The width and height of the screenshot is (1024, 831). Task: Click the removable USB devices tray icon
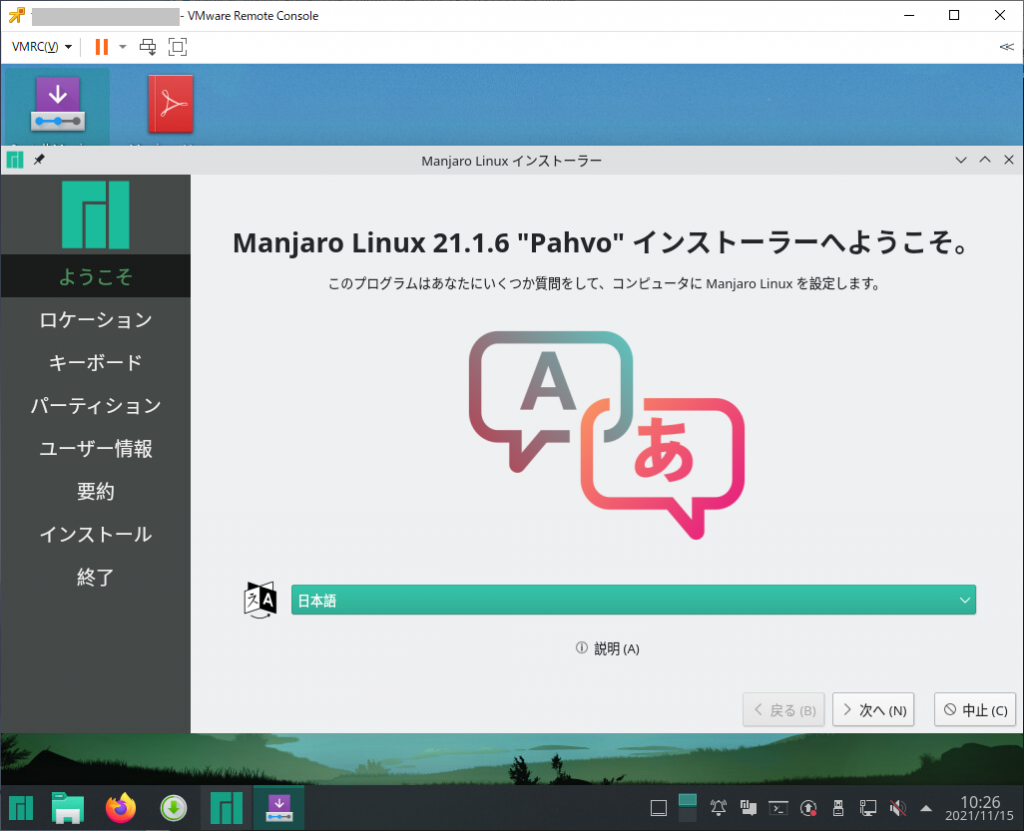tap(839, 809)
